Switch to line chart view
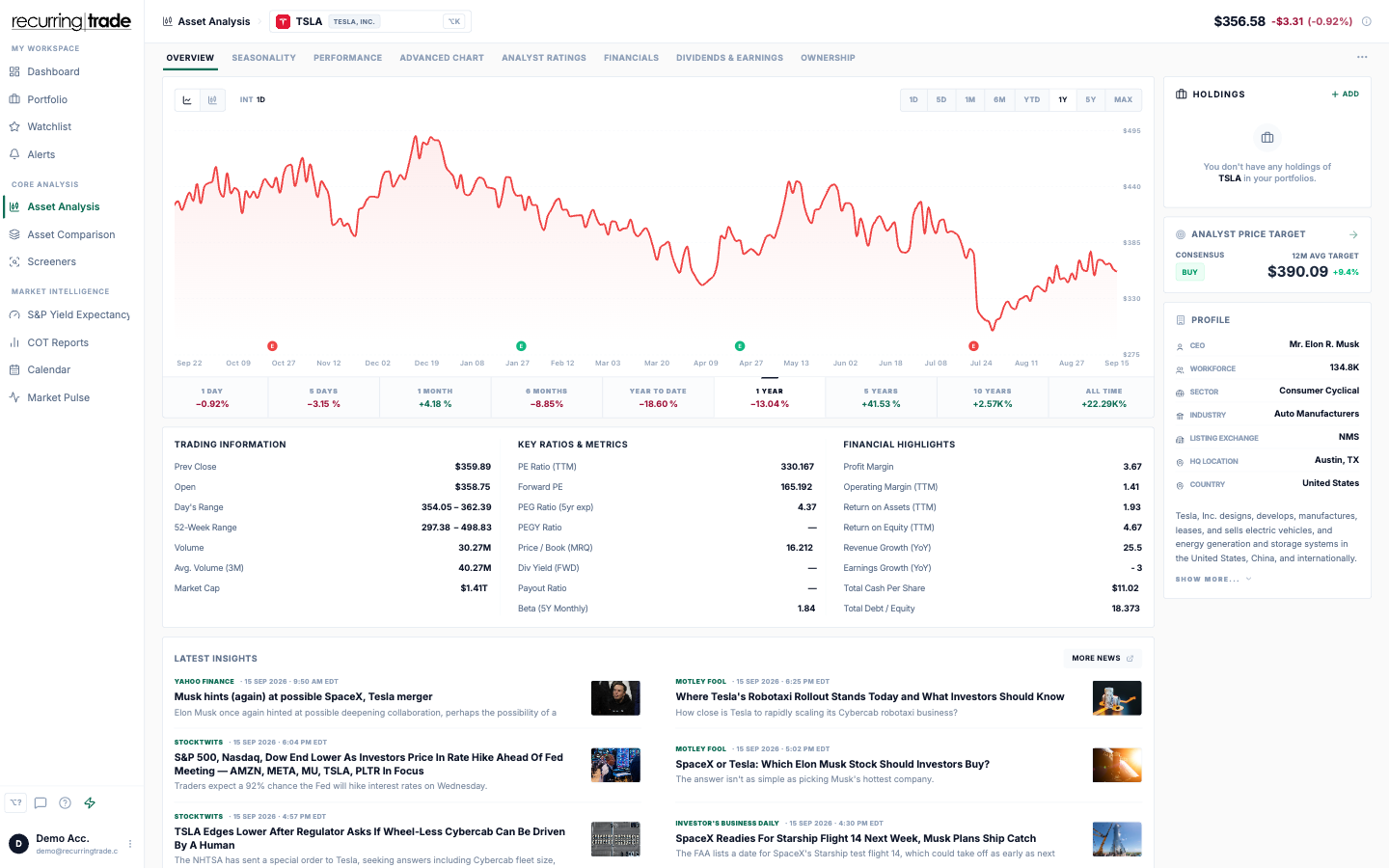Screen dimensions: 1389x868 click(x=187, y=99)
